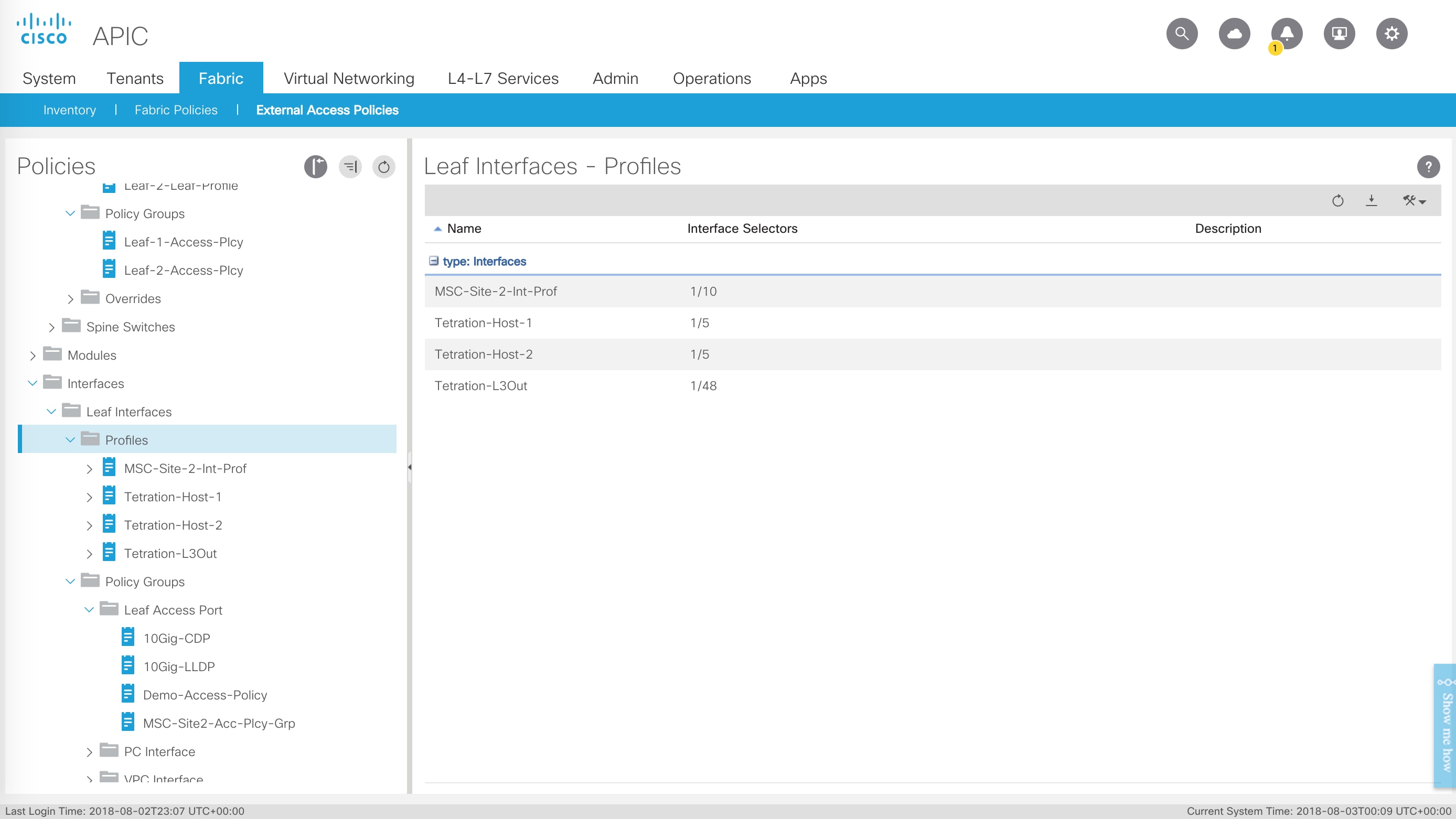The height and width of the screenshot is (819, 1456).
Task: Click the search magnifier icon in header
Action: click(x=1181, y=34)
